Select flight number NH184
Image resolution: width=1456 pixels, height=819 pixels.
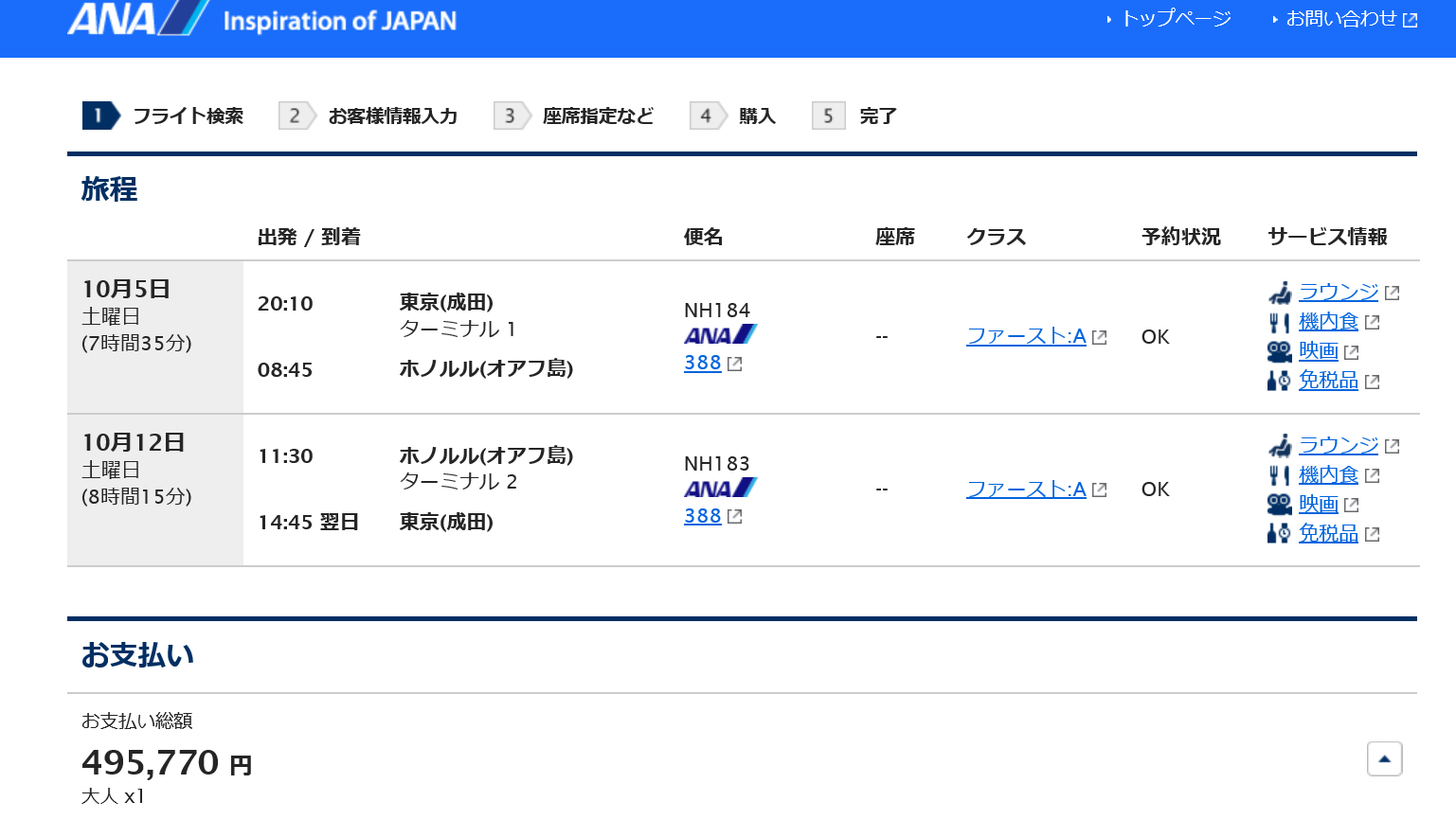click(x=717, y=311)
